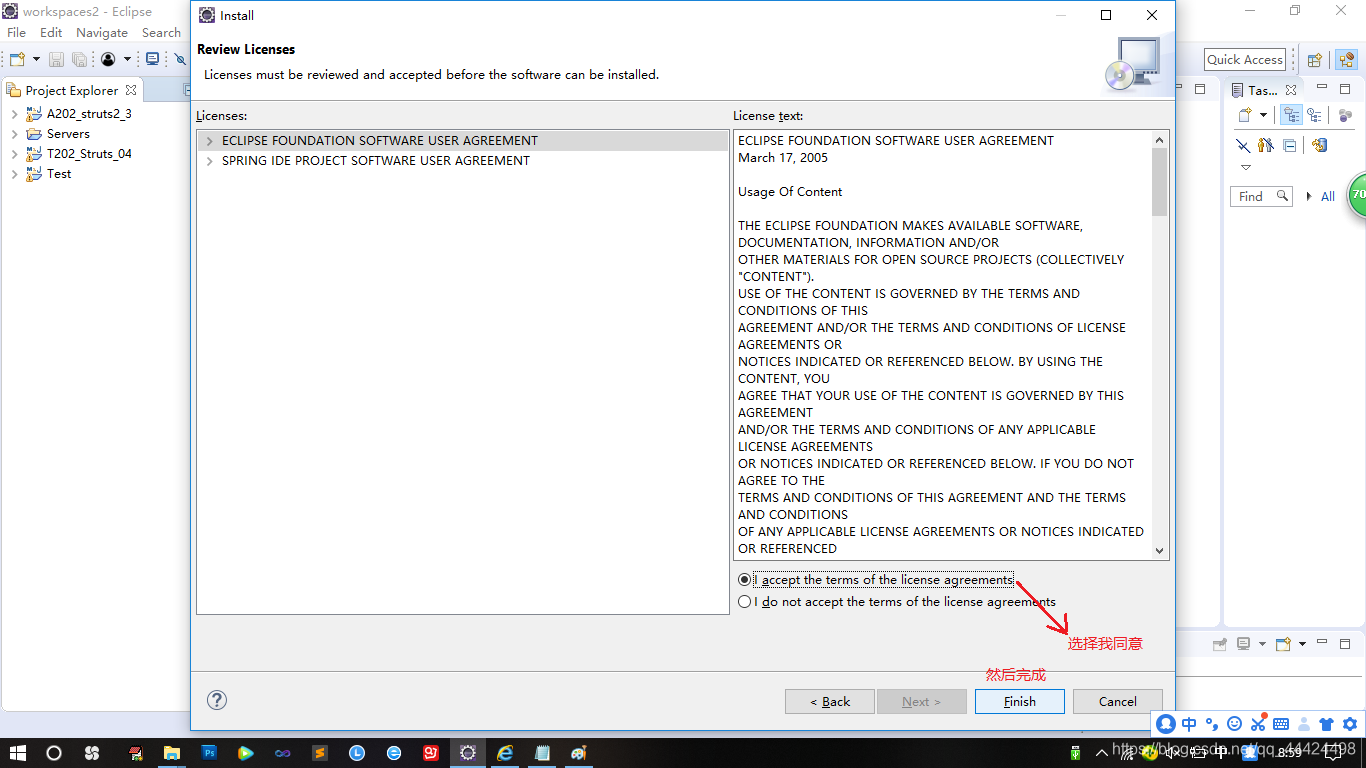Expand the Servers folder node
This screenshot has width=1366, height=768.
14,134
